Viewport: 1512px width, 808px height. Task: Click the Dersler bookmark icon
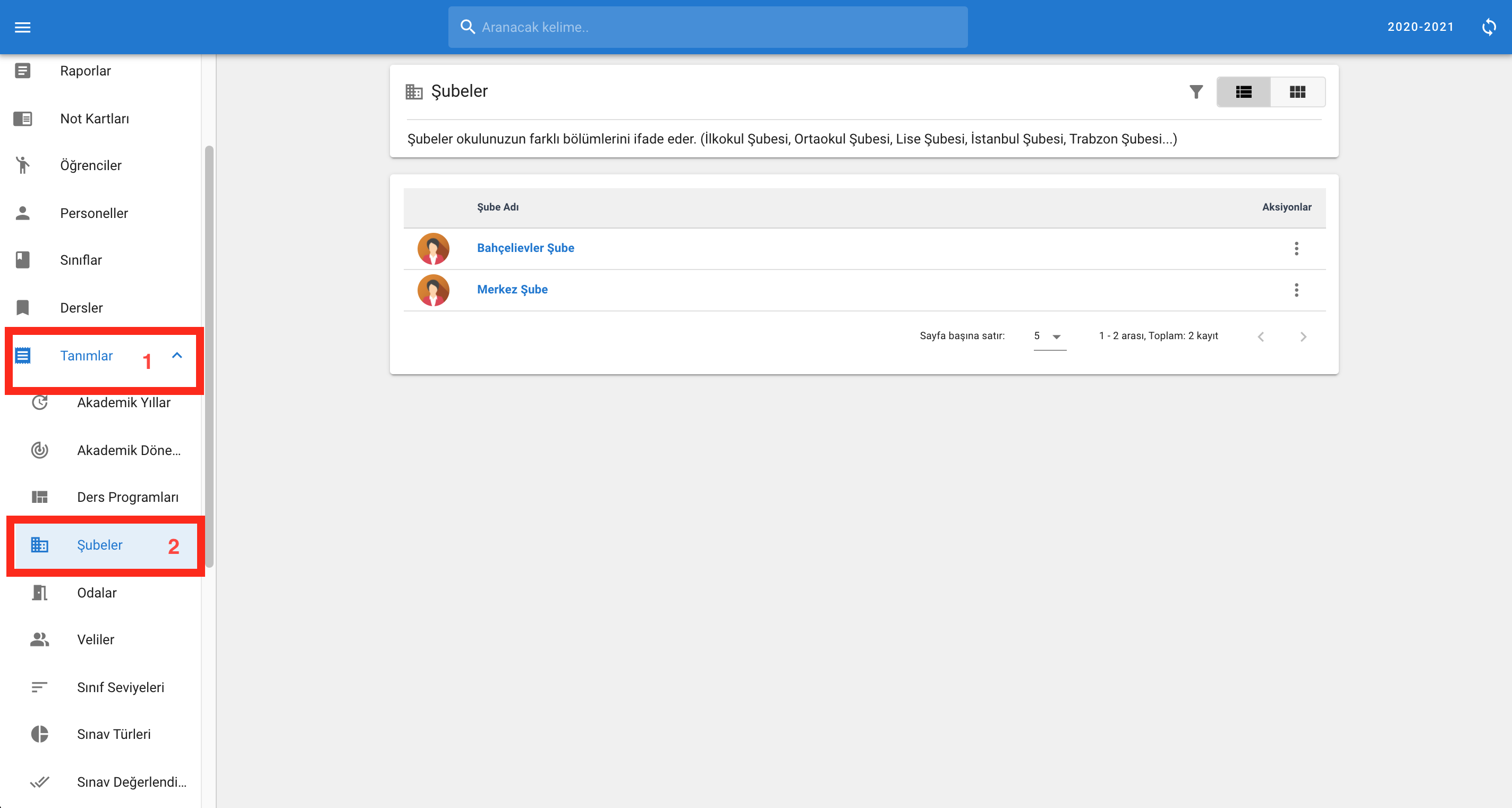coord(22,308)
